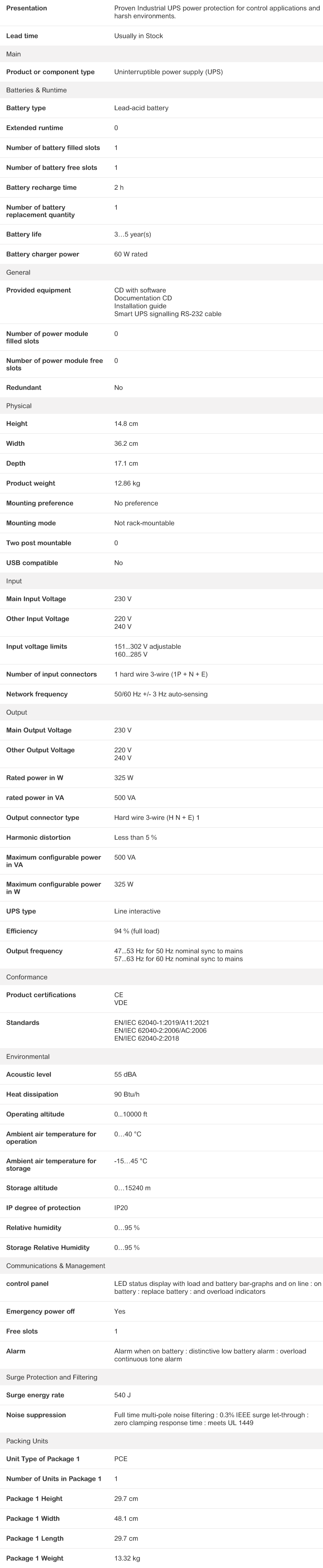Click the Physical section header
323x1568 pixels.
point(19,406)
